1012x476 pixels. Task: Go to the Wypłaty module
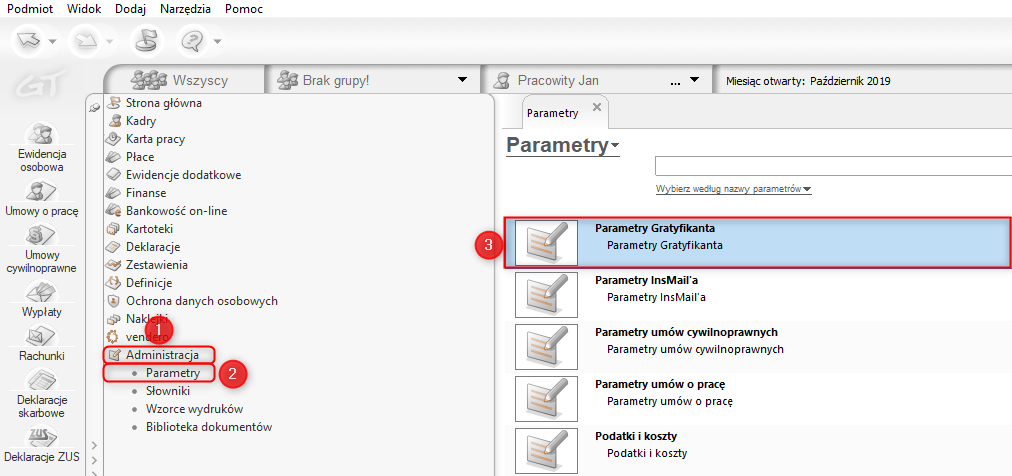pos(41,300)
